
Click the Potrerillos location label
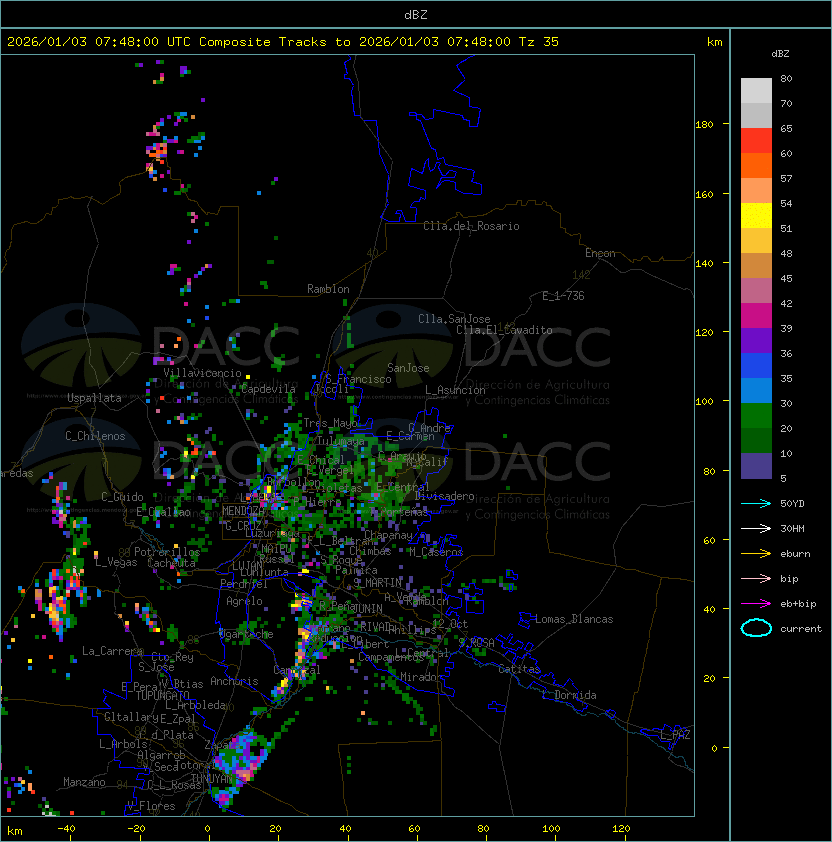pos(167,552)
